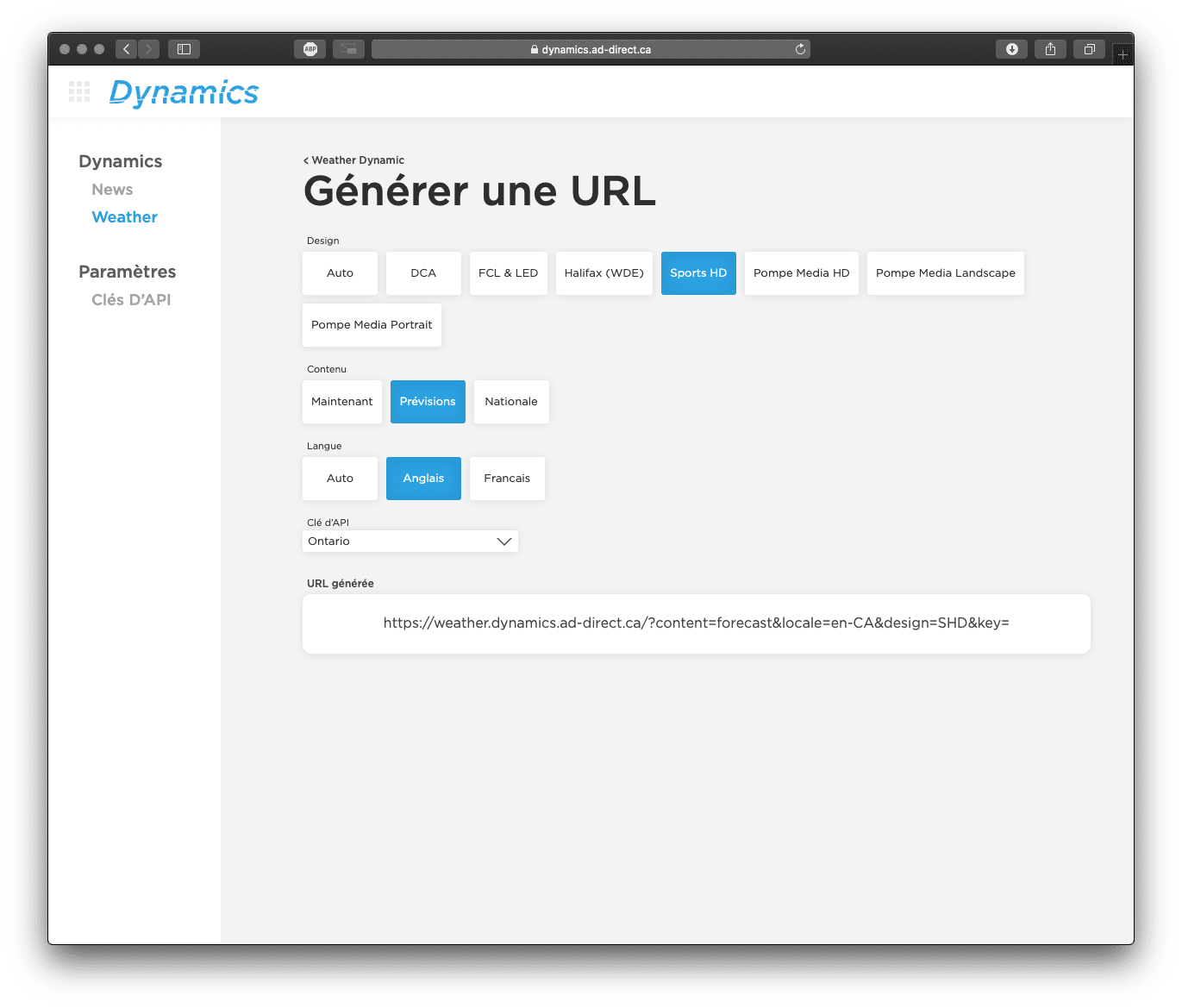Image resolution: width=1182 pixels, height=1008 pixels.
Task: Go back via the Weather Dynamic breadcrumb
Action: click(x=354, y=160)
